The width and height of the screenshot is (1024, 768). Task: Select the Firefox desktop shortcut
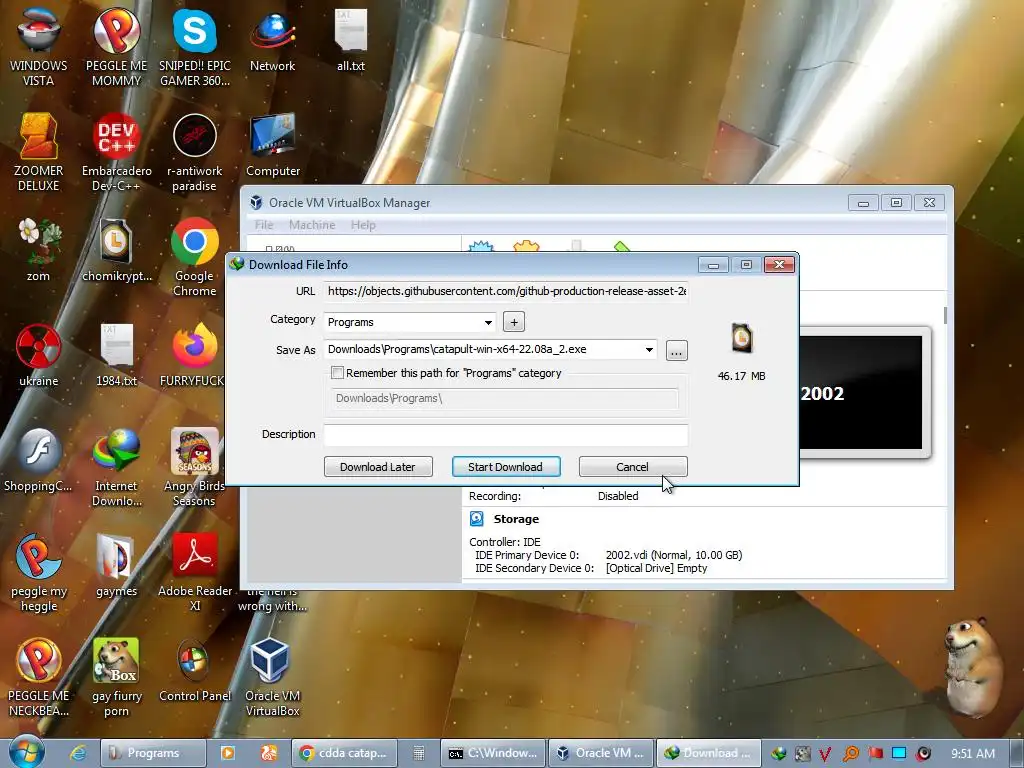pyautogui.click(x=195, y=355)
